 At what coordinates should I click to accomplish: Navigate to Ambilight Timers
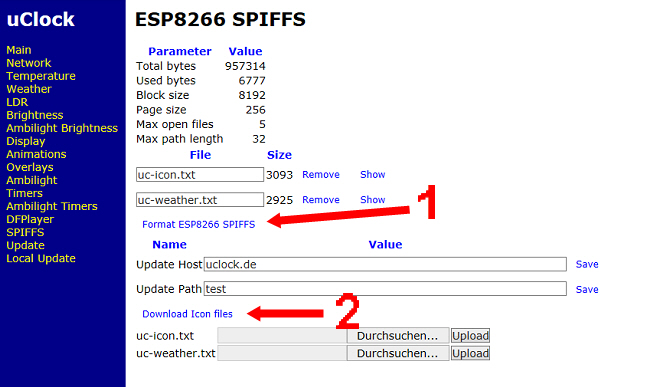tap(52, 206)
